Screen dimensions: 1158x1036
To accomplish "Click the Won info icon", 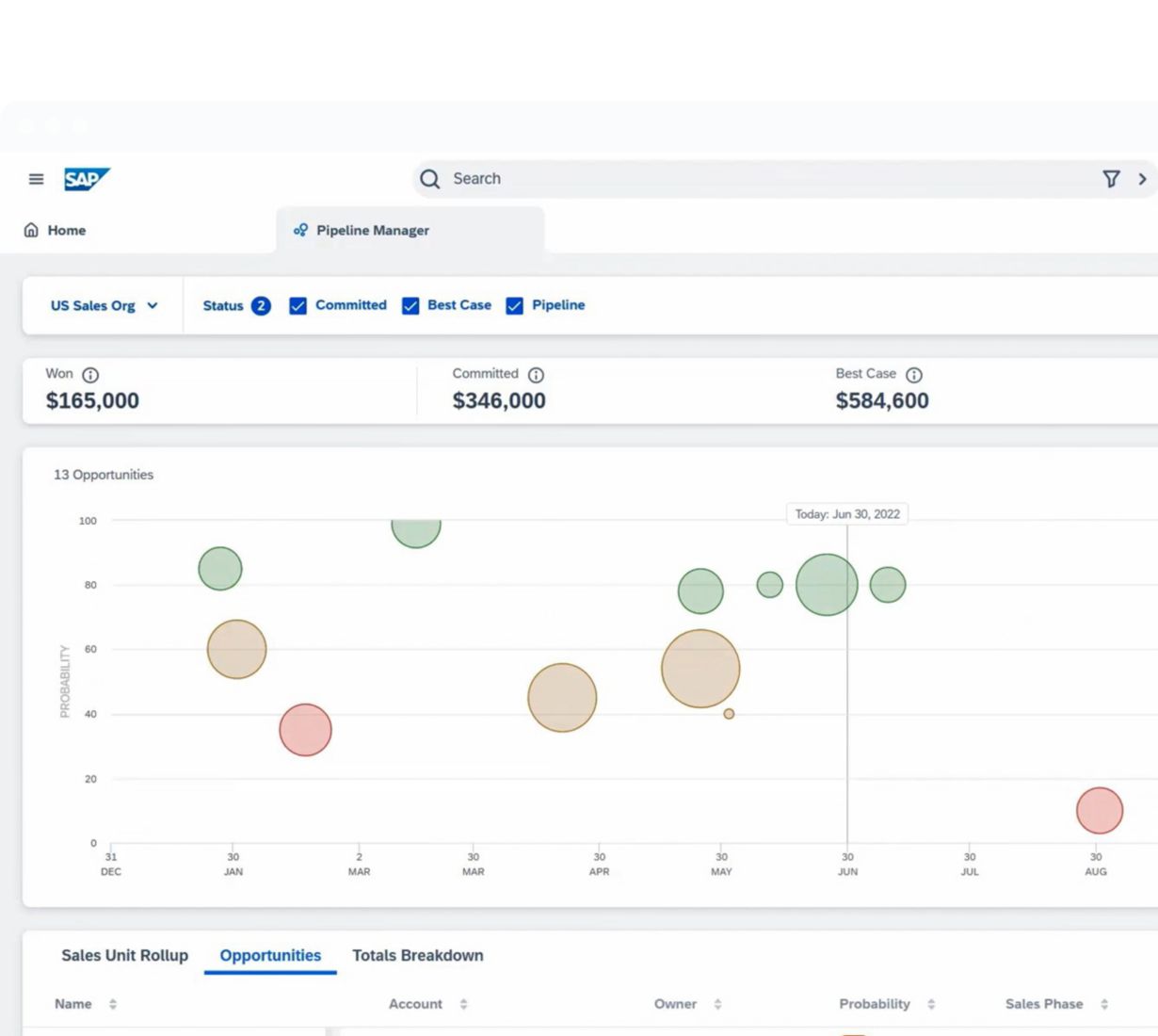I will pyautogui.click(x=90, y=375).
